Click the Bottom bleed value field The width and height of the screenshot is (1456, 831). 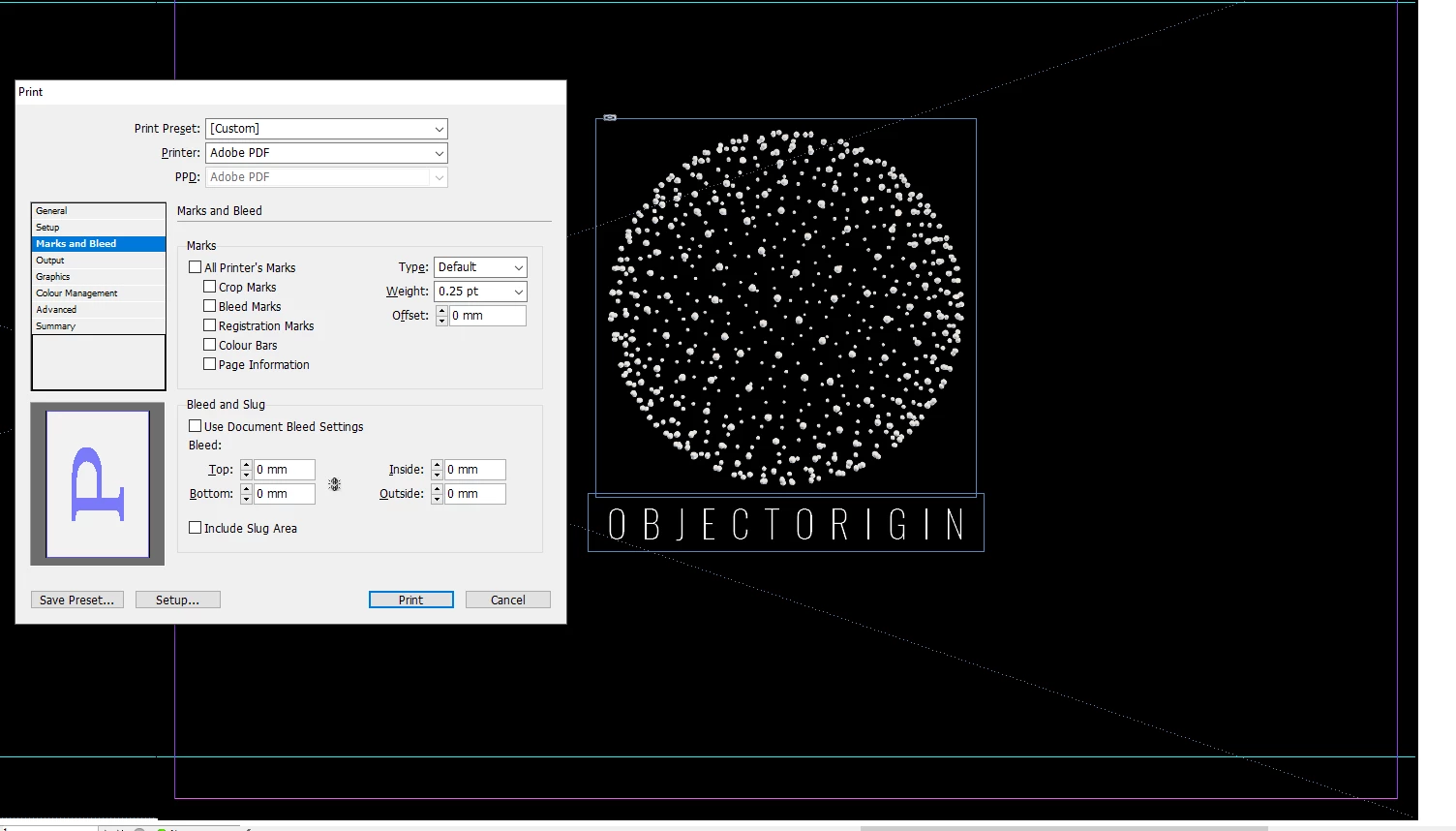[x=285, y=494]
